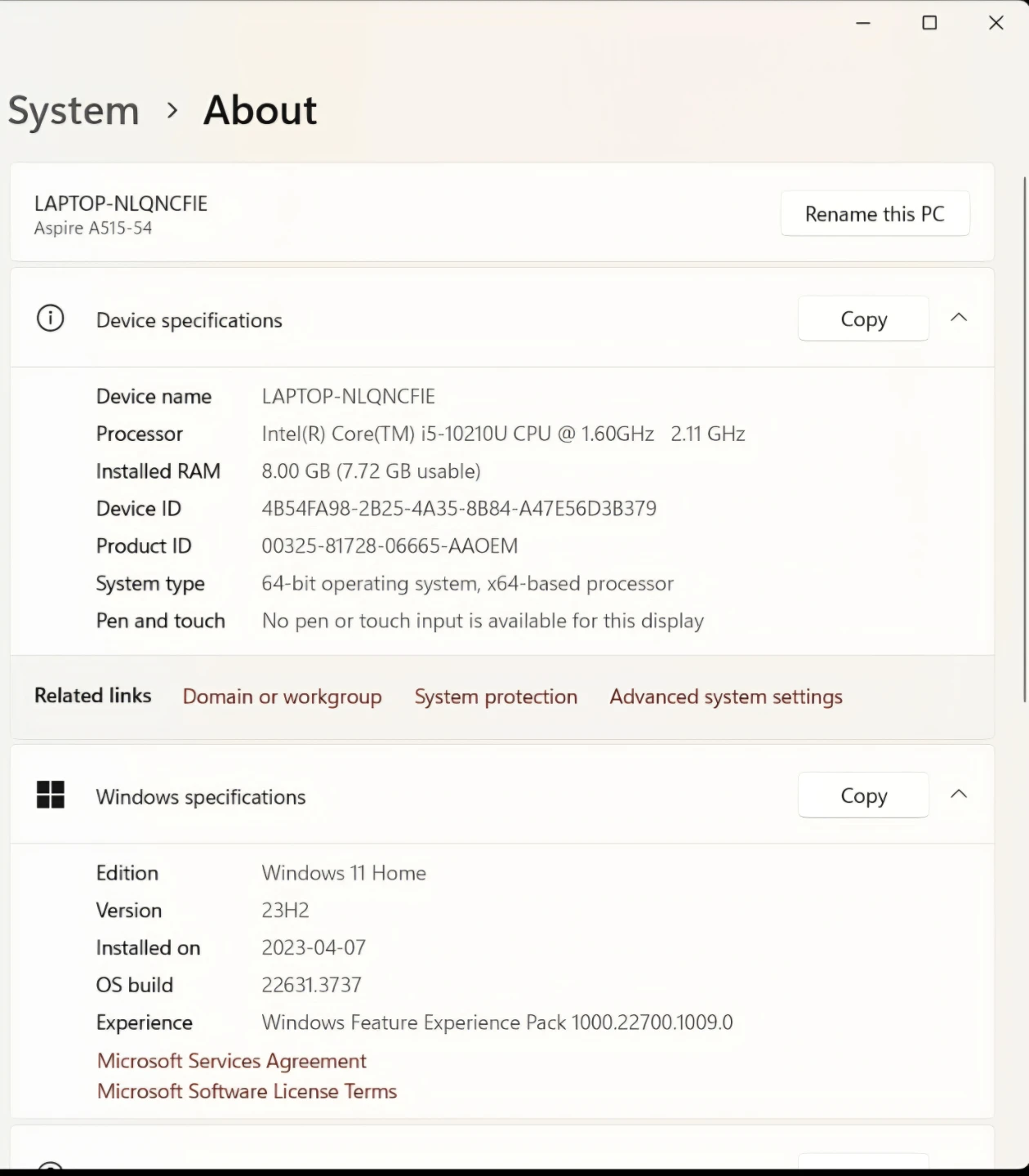Click the Experience field label
The image size is (1029, 1176).
pos(145,1022)
